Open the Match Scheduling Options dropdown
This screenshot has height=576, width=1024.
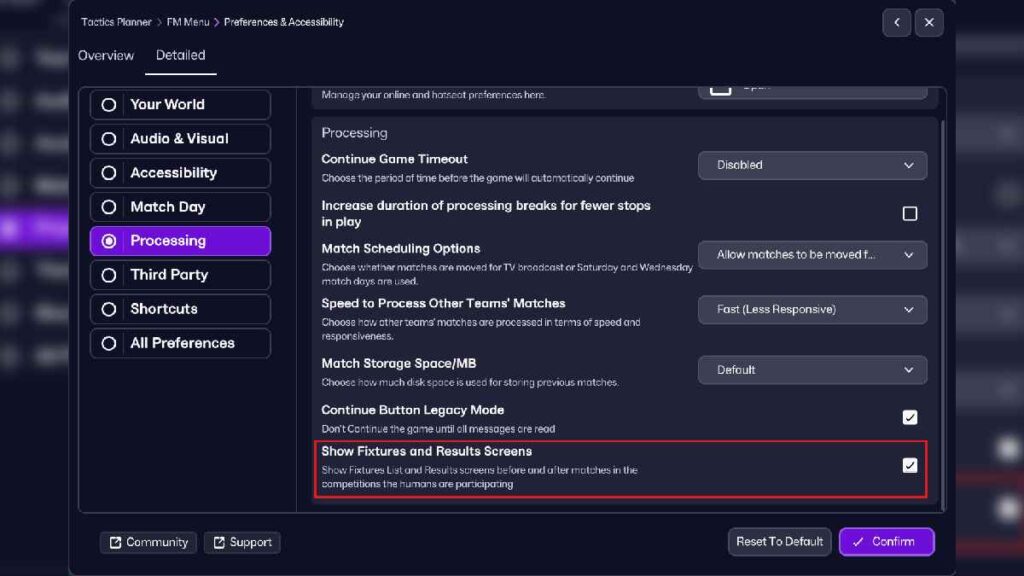812,255
